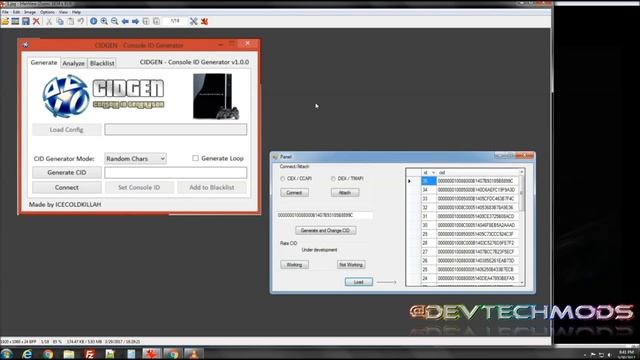Click the Undo arrow toolbar icon

coord(80,21)
